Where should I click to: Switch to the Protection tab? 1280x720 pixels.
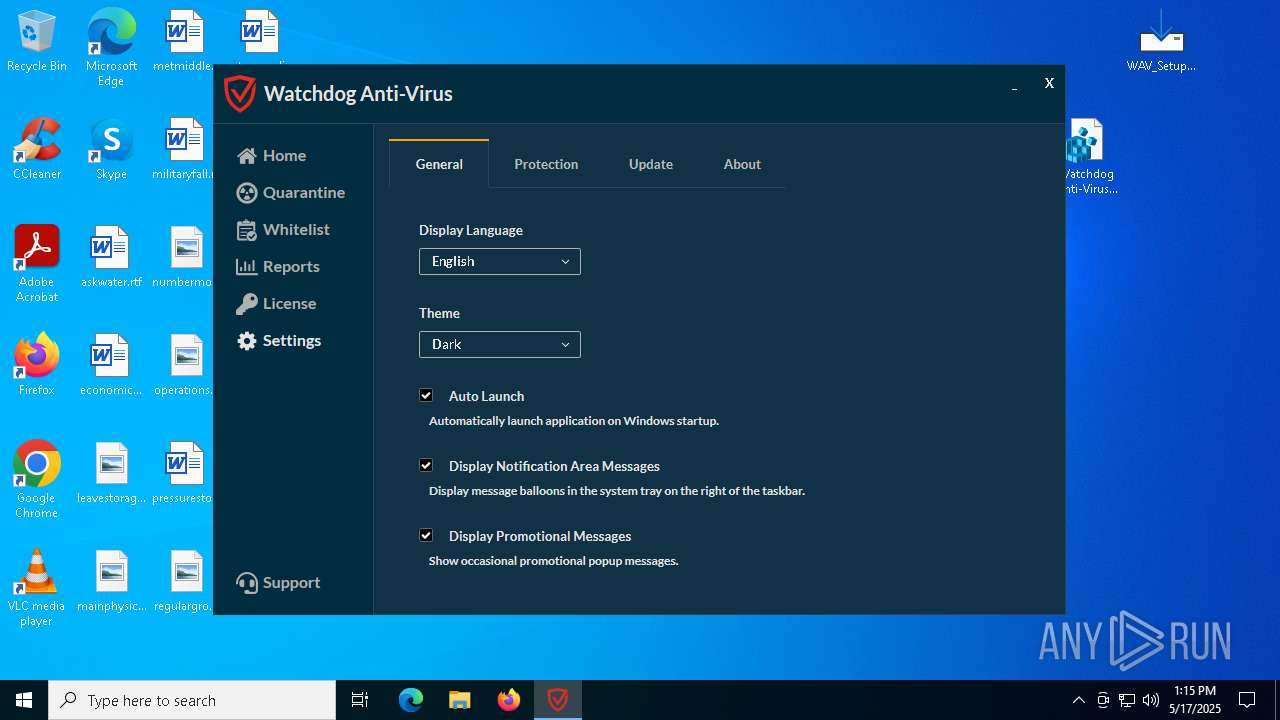coord(546,164)
